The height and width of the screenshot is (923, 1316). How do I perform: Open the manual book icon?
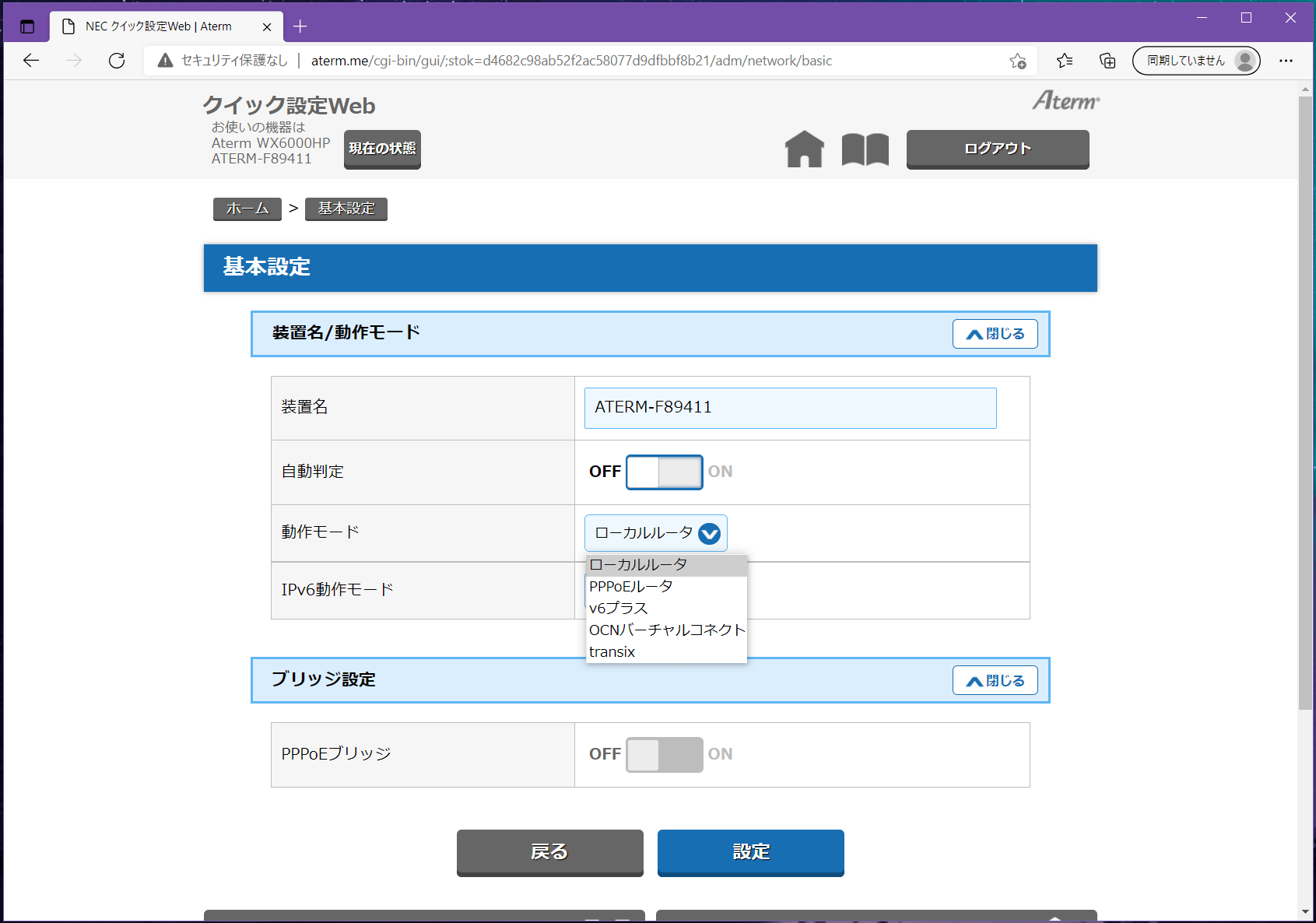(x=865, y=149)
